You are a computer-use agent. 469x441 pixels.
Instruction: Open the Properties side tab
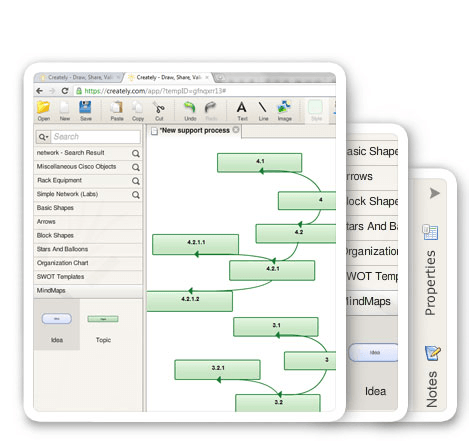pos(430,283)
